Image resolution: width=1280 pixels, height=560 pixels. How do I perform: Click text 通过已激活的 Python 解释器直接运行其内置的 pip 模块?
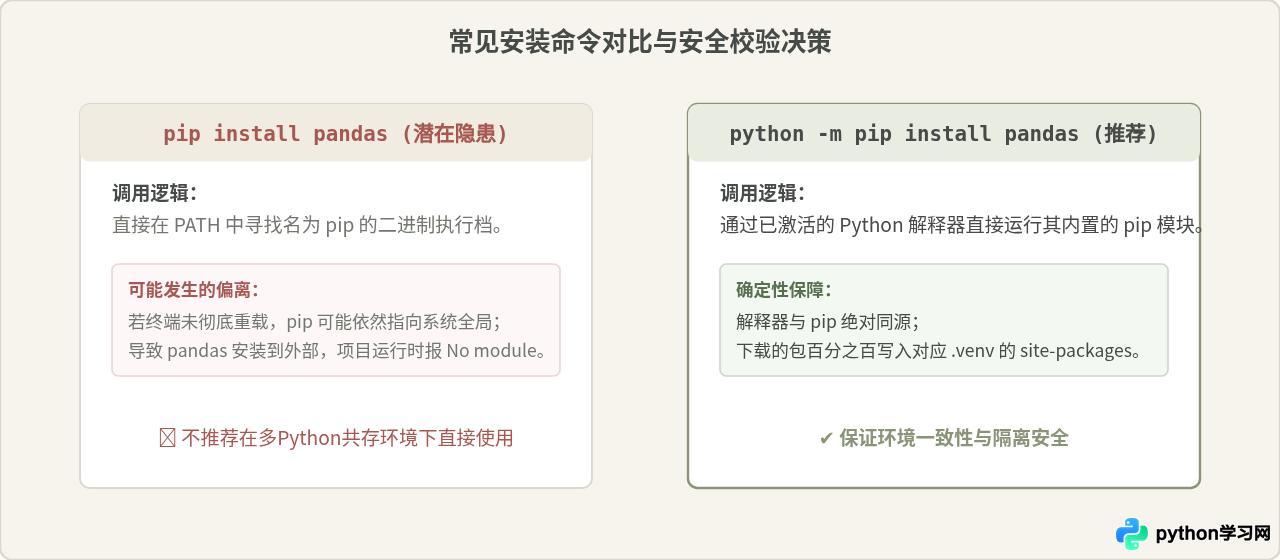point(962,225)
